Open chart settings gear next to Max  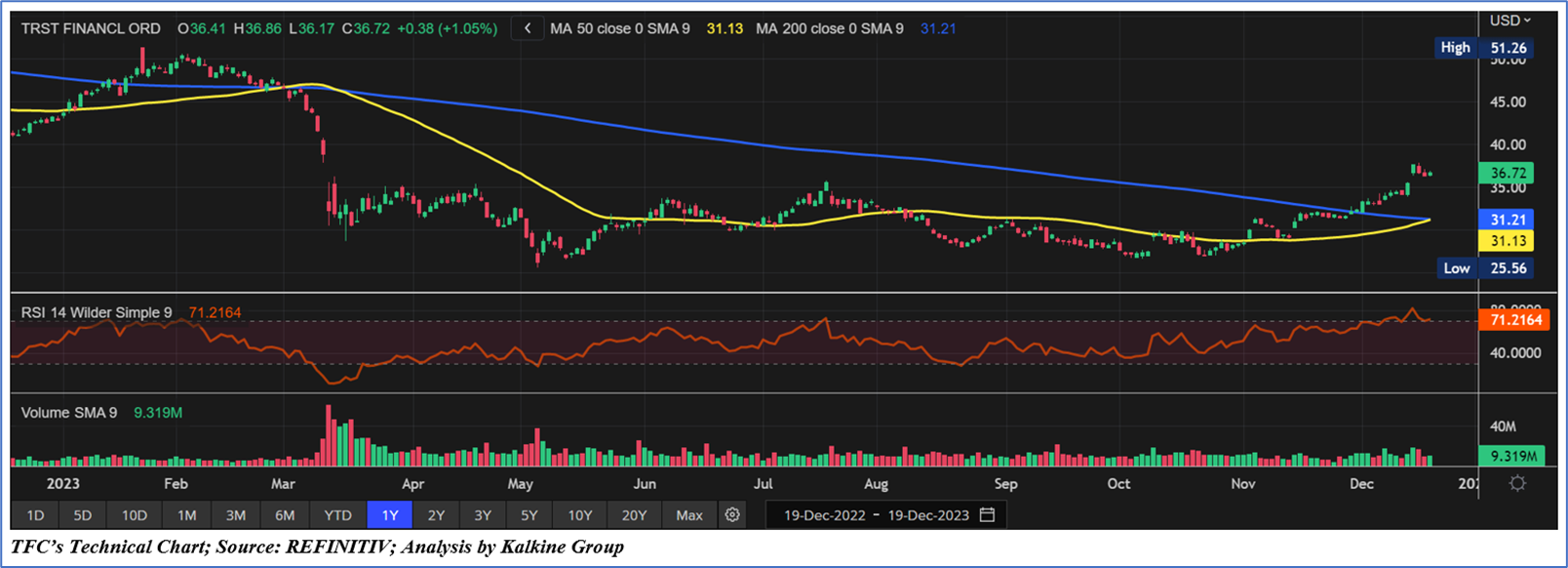(x=732, y=514)
